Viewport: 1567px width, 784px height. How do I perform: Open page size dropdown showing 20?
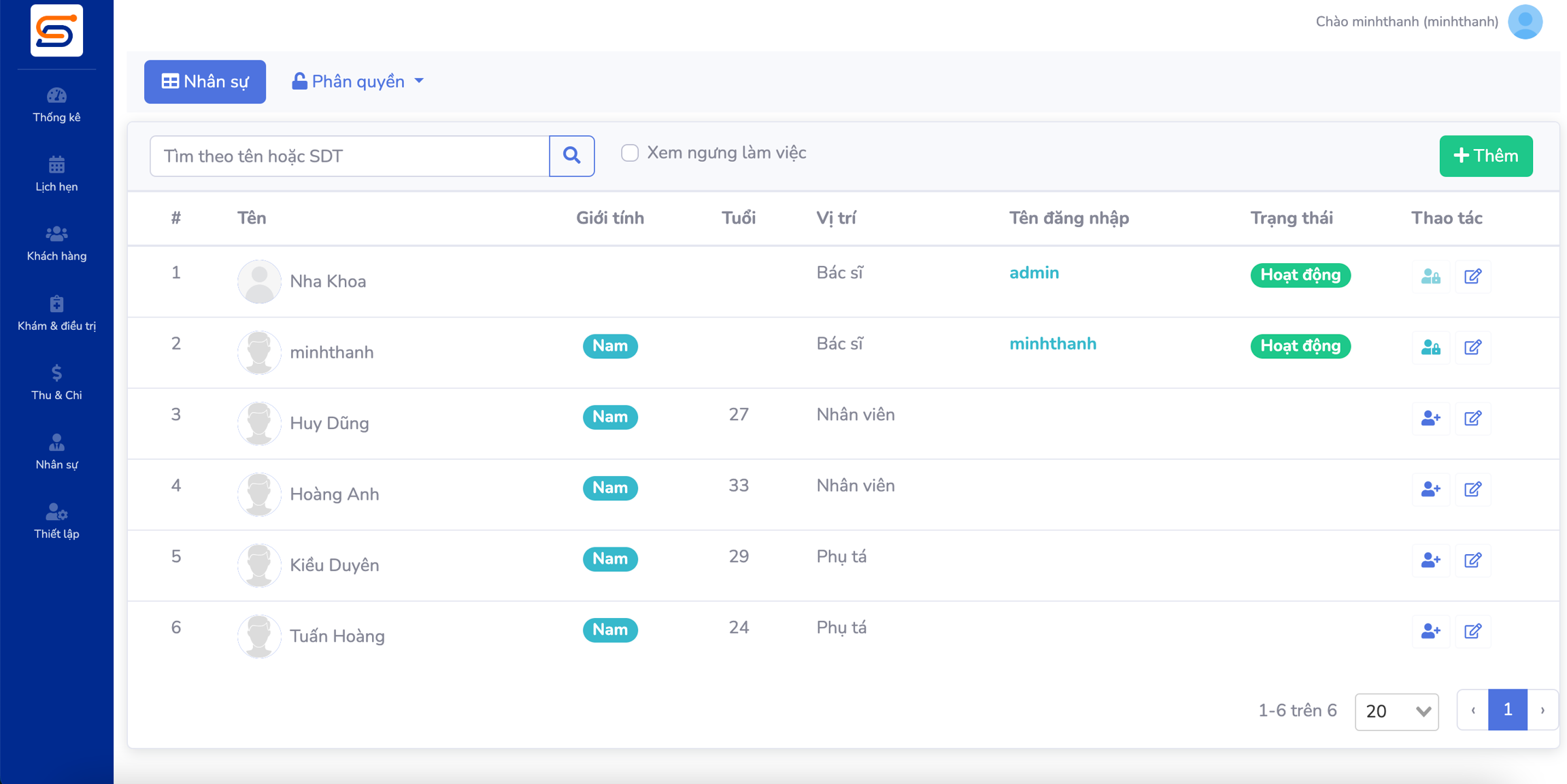click(1396, 711)
